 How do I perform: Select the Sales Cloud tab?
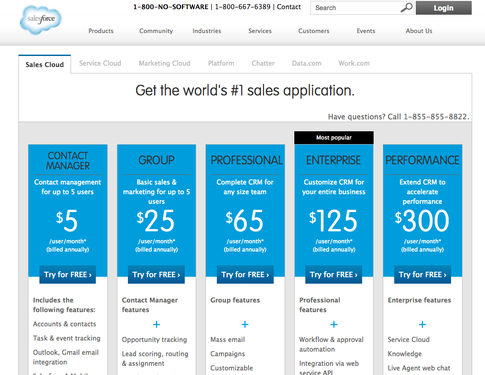point(45,64)
